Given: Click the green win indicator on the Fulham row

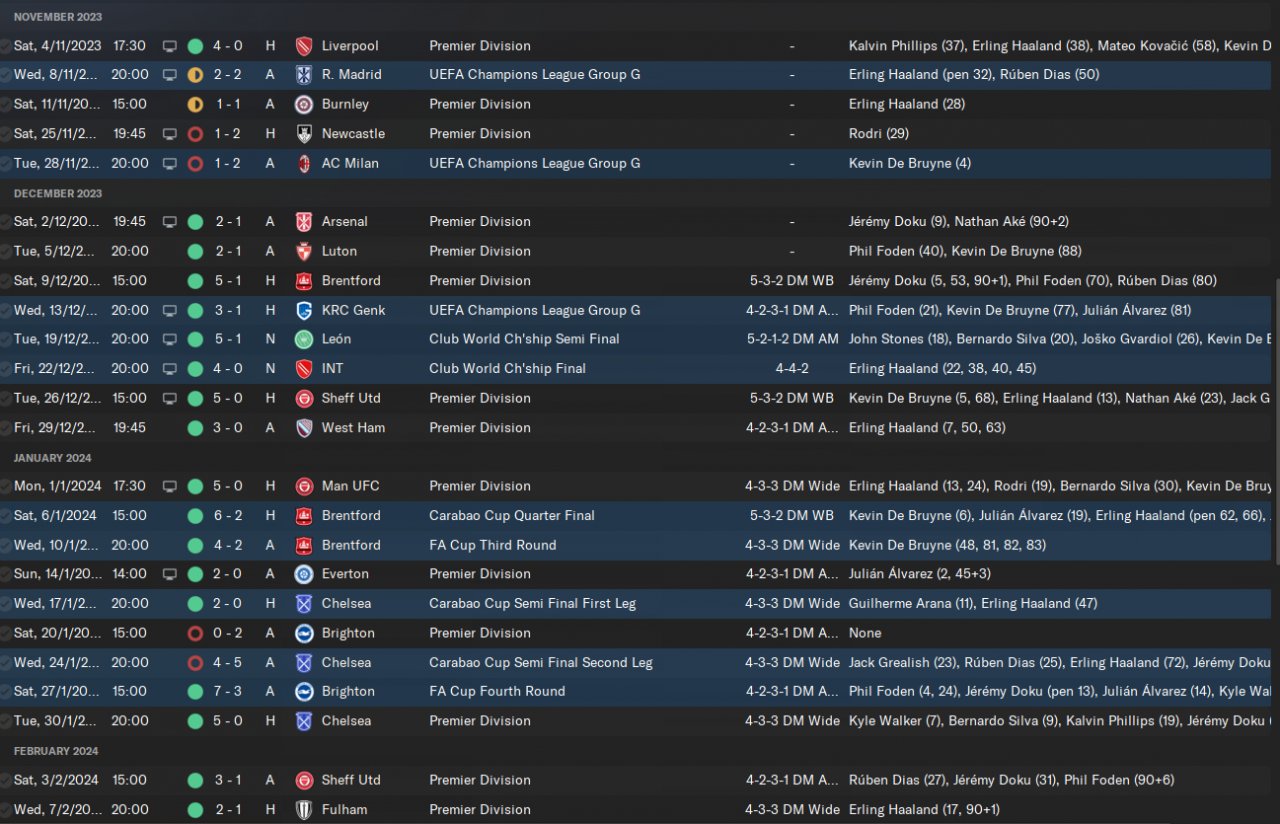Looking at the screenshot, I should point(195,810).
